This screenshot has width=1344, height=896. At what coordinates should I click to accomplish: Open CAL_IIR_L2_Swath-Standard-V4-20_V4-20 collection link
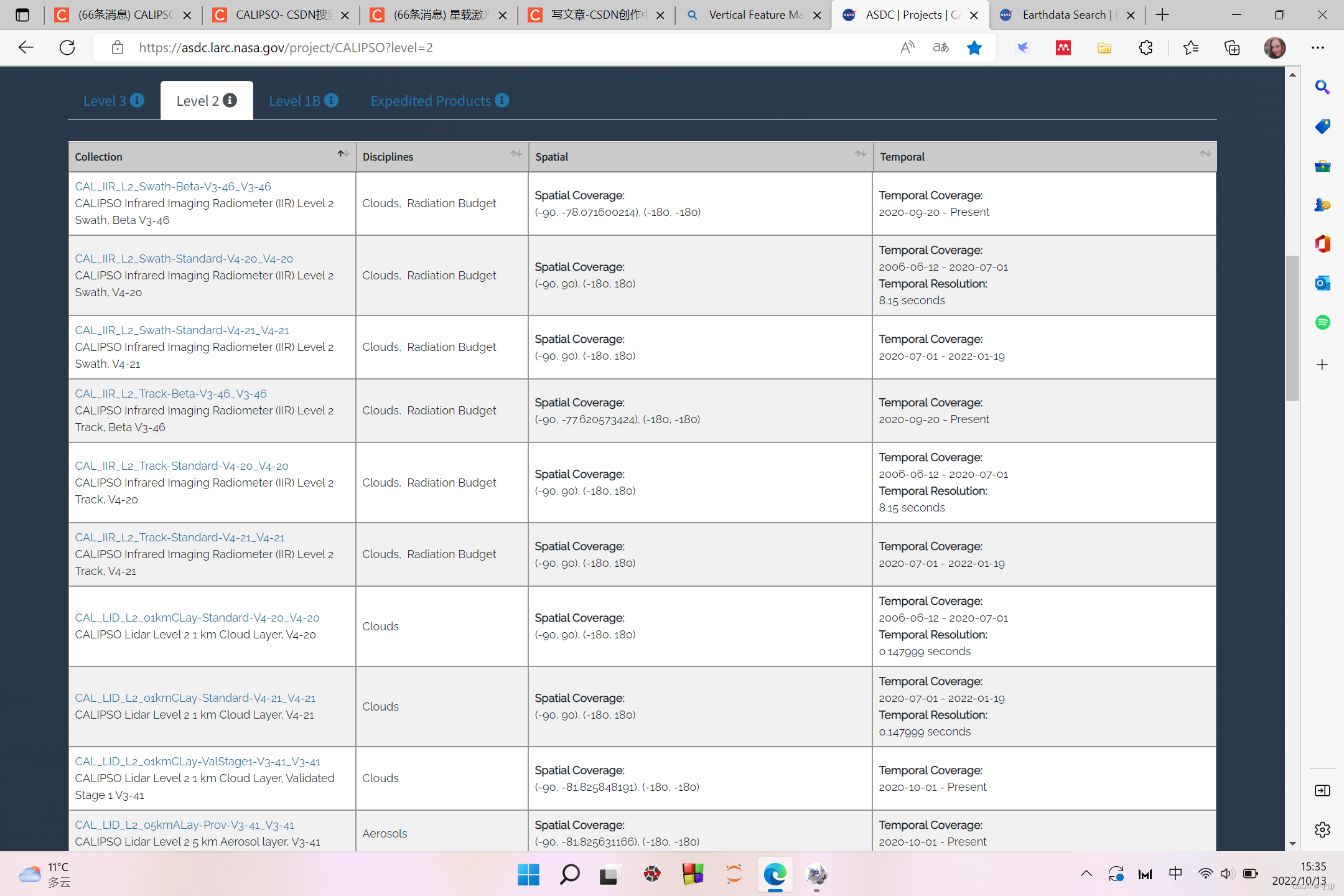coord(184,258)
